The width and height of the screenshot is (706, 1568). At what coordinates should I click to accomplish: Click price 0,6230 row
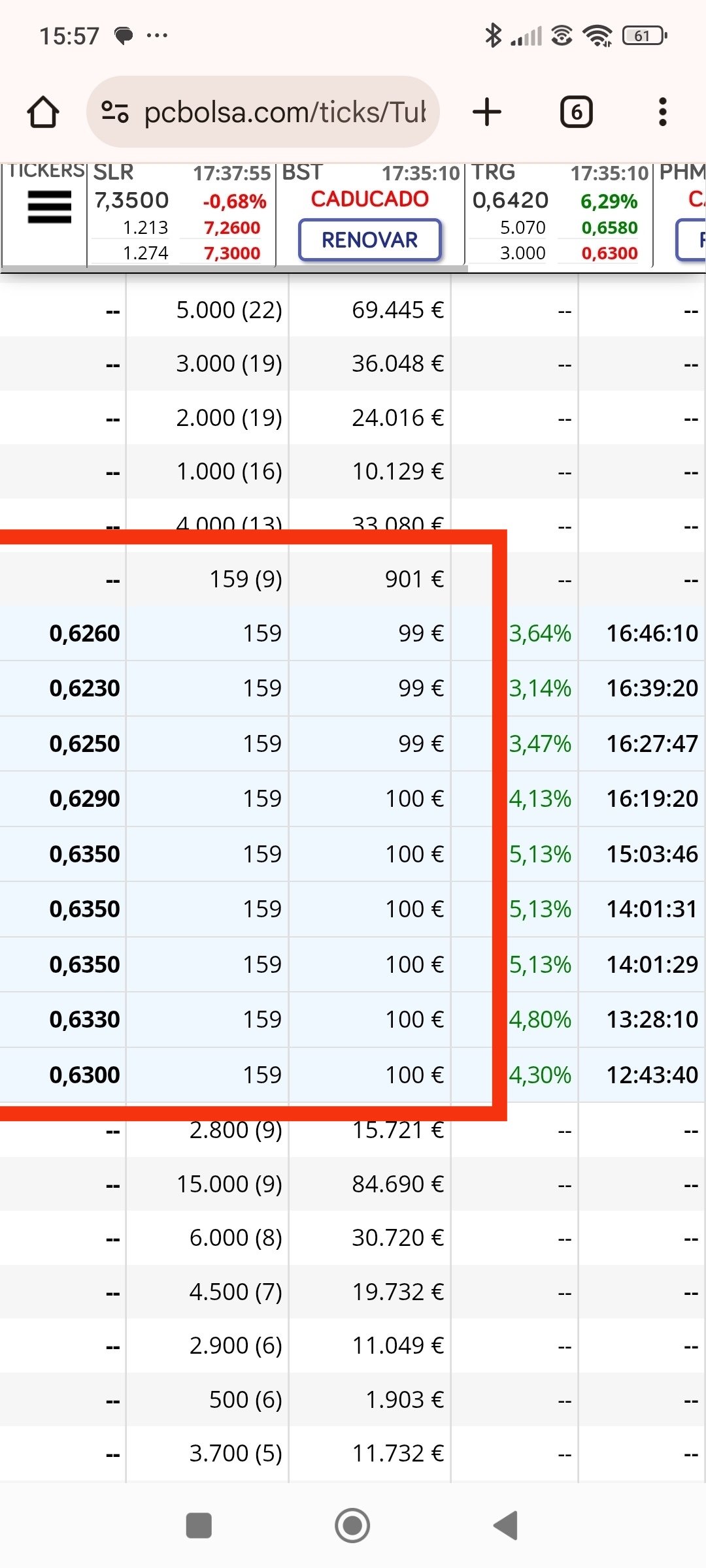pyautogui.click(x=84, y=688)
